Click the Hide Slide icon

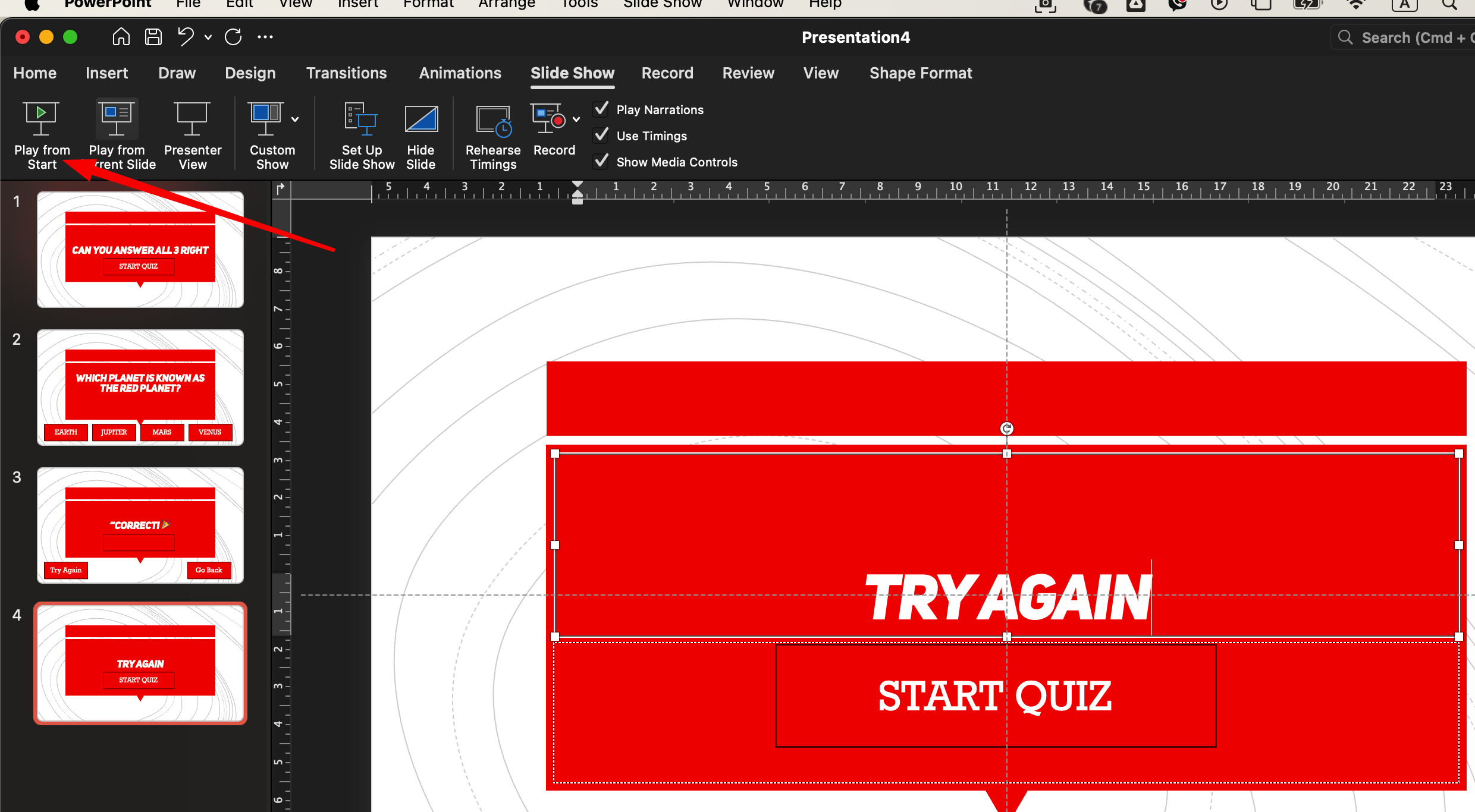pos(421,119)
